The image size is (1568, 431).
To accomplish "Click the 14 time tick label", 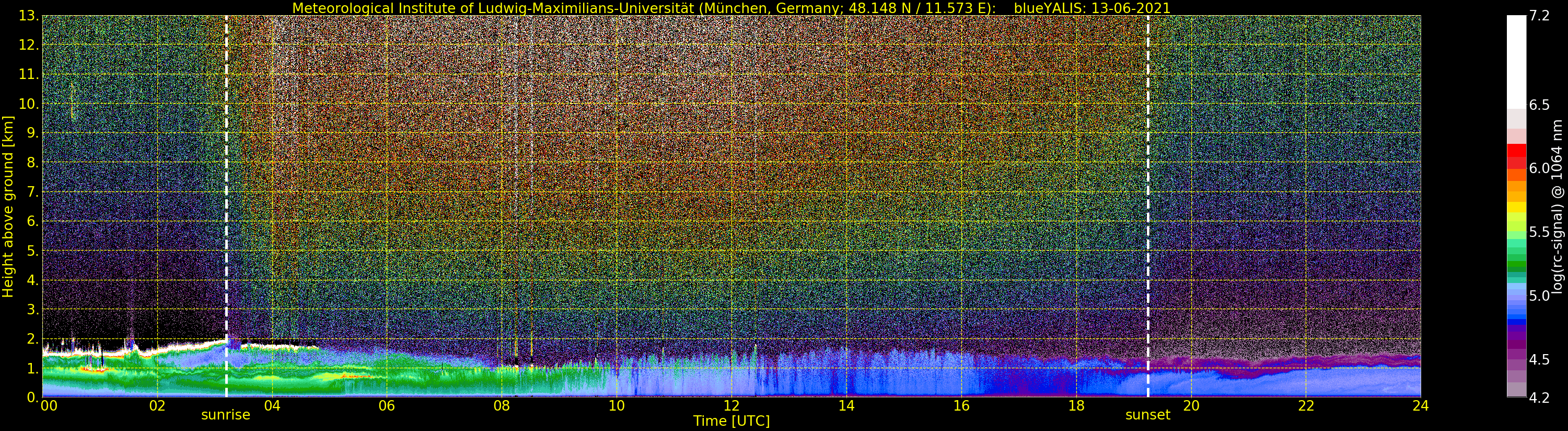I will [846, 405].
